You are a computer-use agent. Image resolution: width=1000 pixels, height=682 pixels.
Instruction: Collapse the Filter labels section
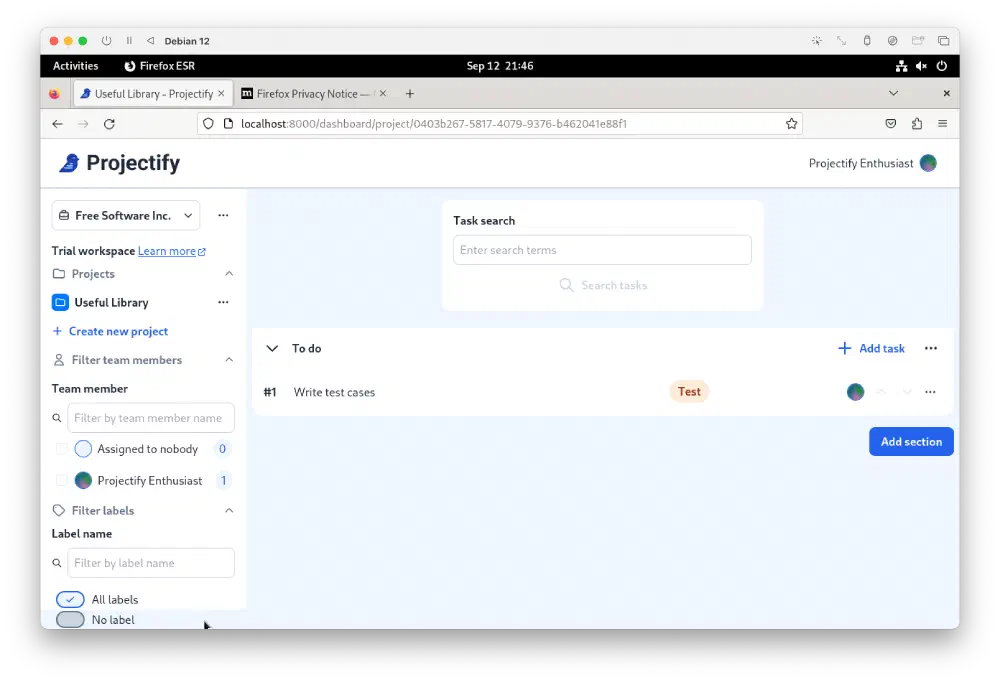[229, 510]
